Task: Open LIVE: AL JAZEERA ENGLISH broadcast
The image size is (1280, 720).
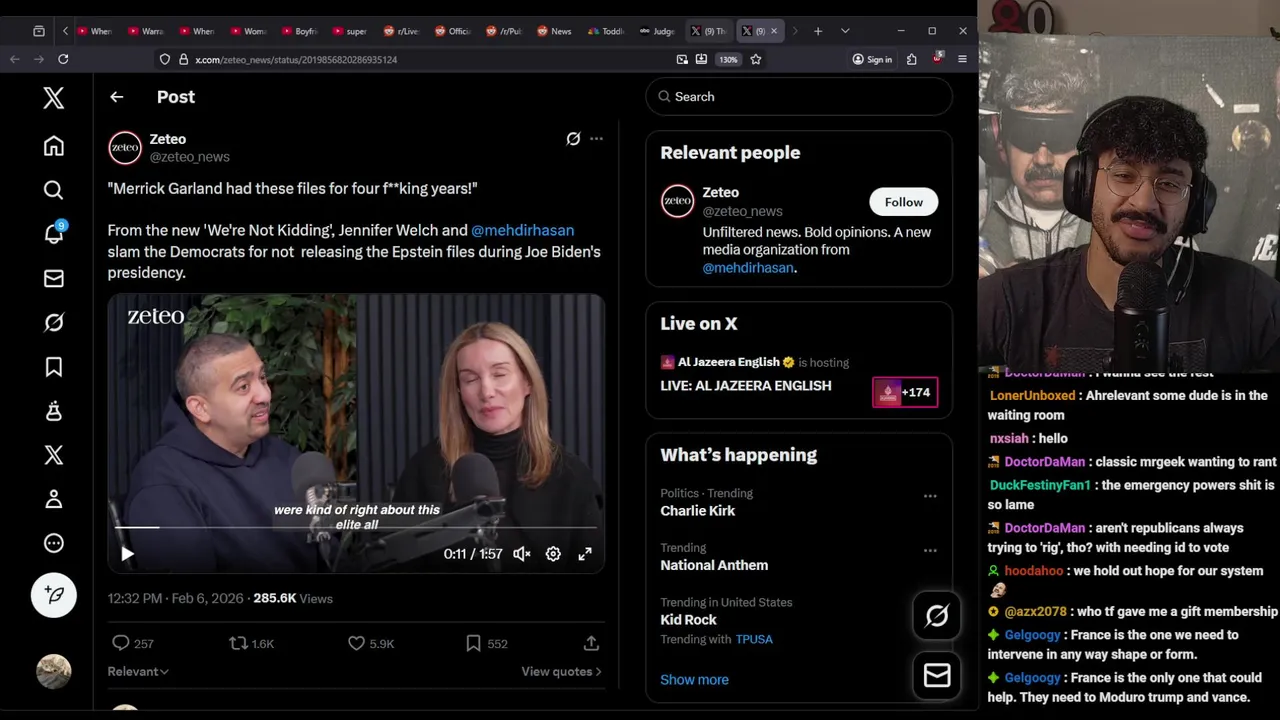Action: (x=745, y=386)
